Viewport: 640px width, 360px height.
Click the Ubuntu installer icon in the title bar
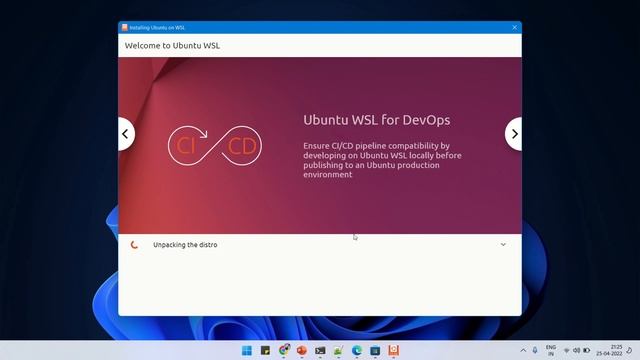pyautogui.click(x=124, y=27)
